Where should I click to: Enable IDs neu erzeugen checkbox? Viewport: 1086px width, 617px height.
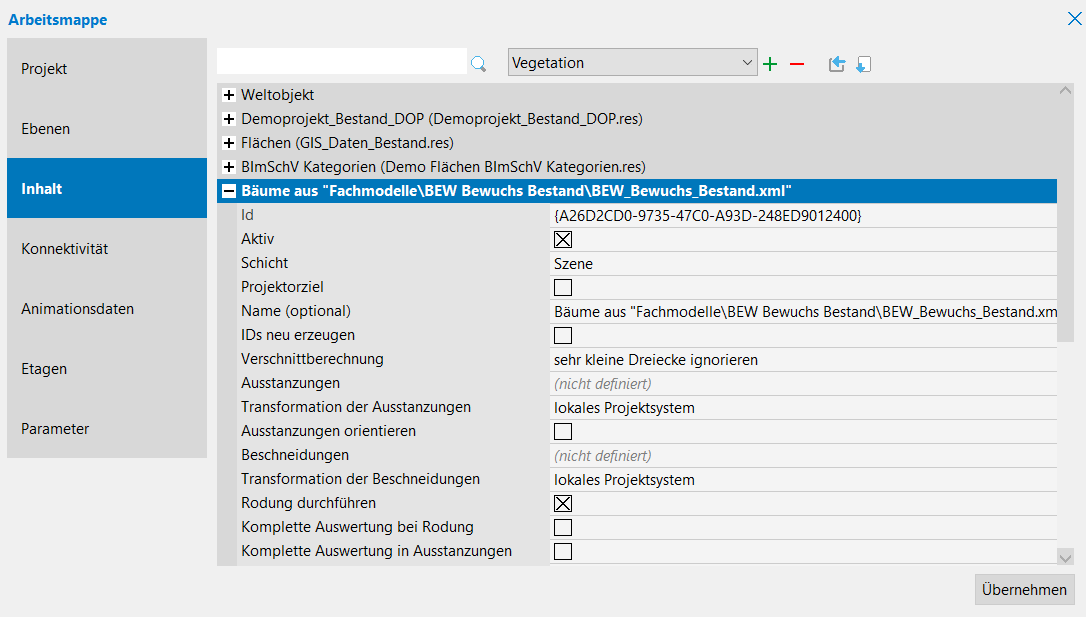(563, 335)
